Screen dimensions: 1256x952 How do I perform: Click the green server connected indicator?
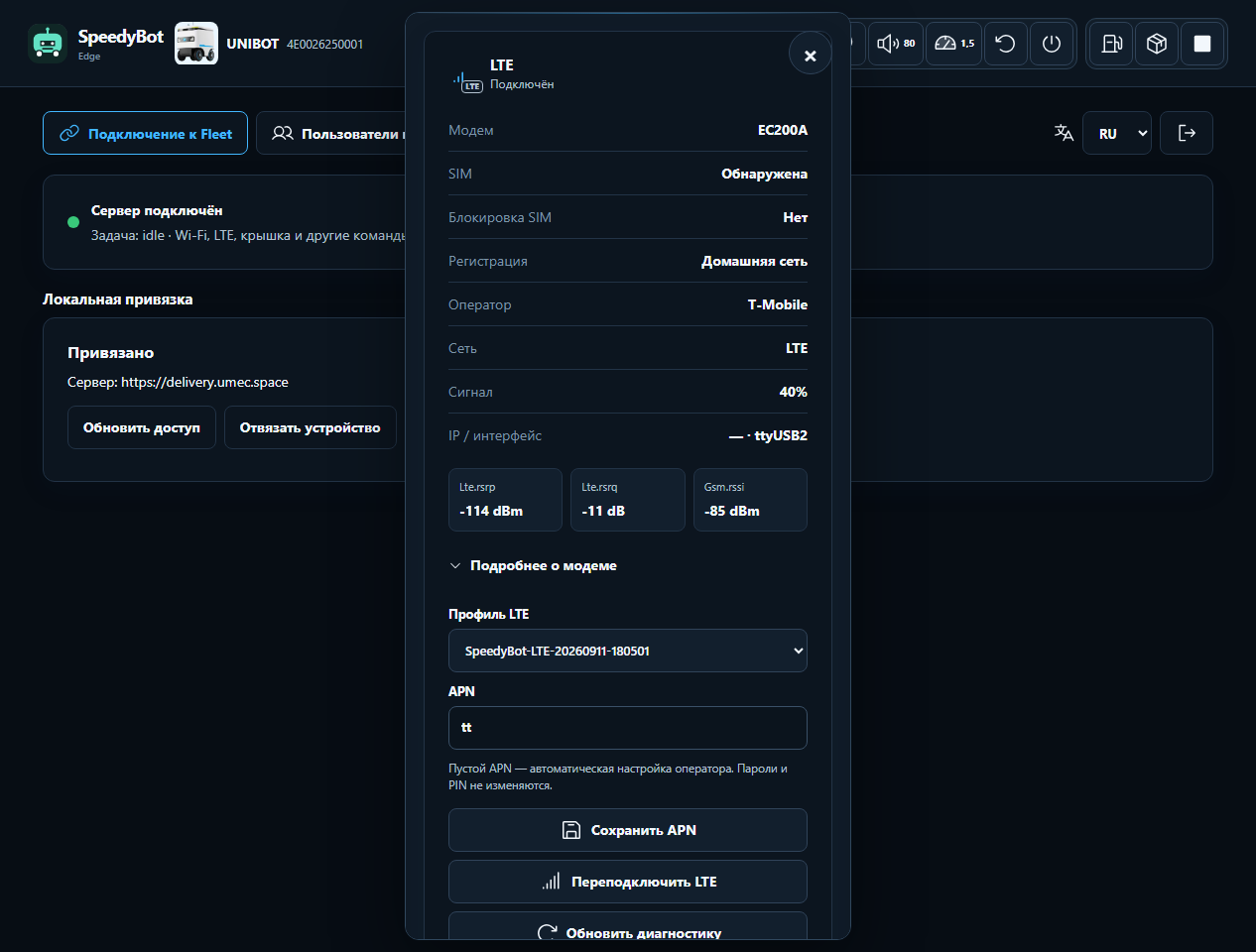(x=73, y=222)
